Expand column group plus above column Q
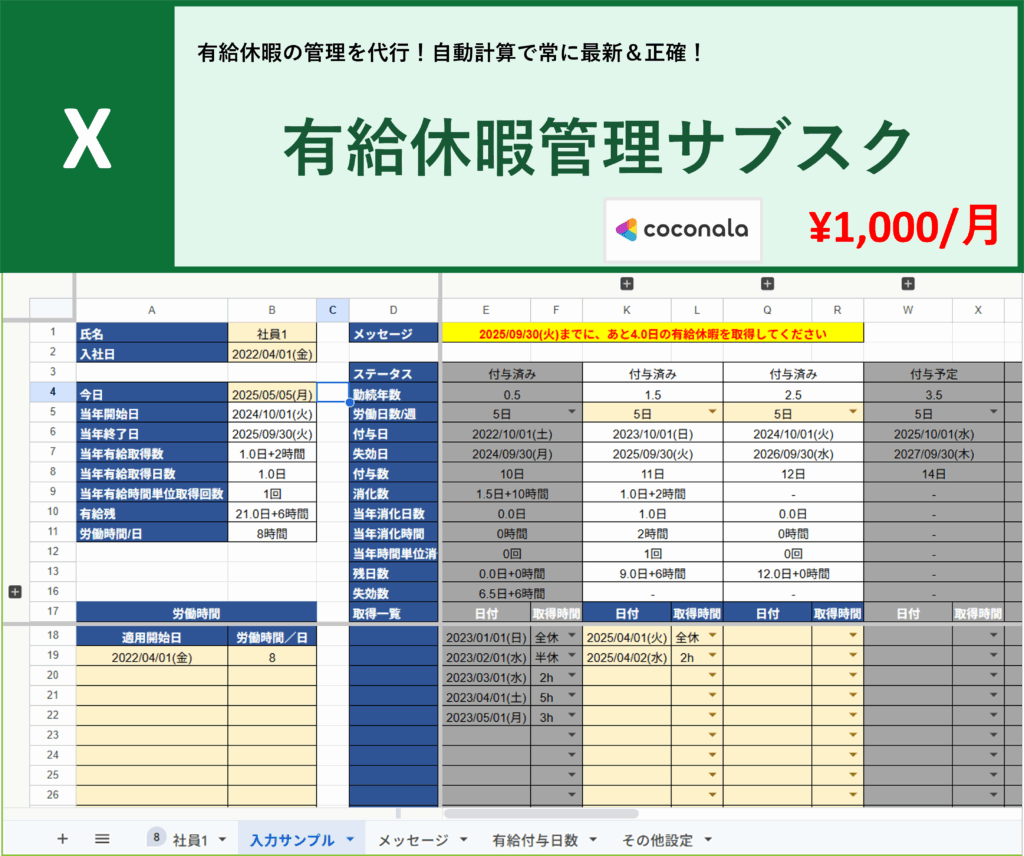Viewport: 1024px width, 856px height. coord(767,284)
